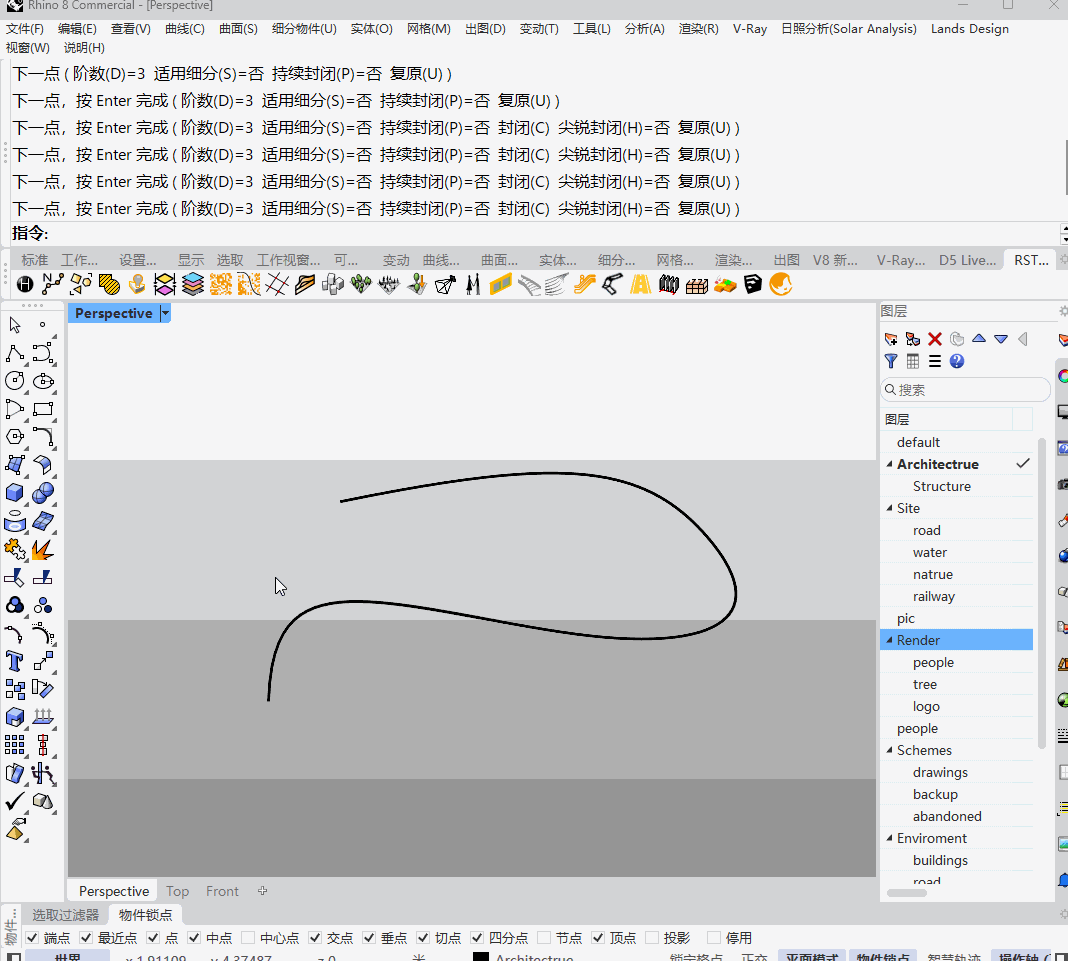
Task: Open the 曲线(C) menu
Action: pyautogui.click(x=184, y=29)
